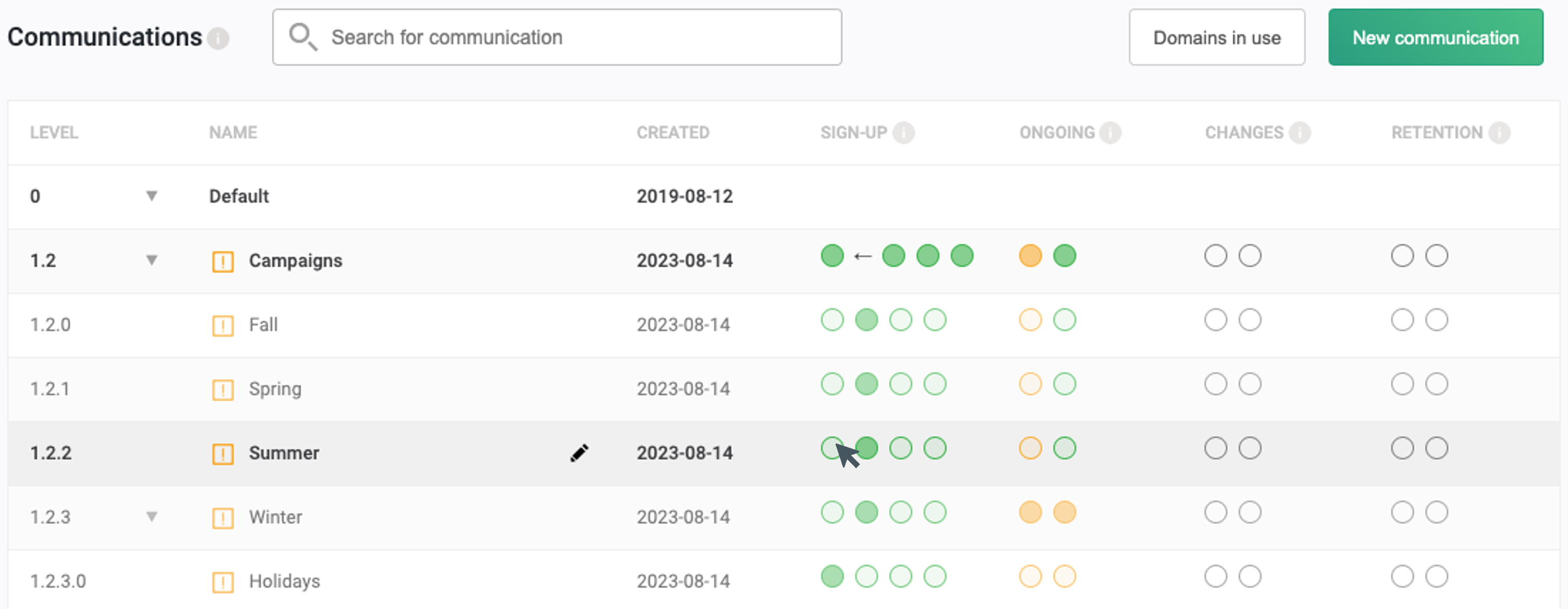1568x609 pixels.
Task: Open the Fall communication
Action: (x=263, y=324)
